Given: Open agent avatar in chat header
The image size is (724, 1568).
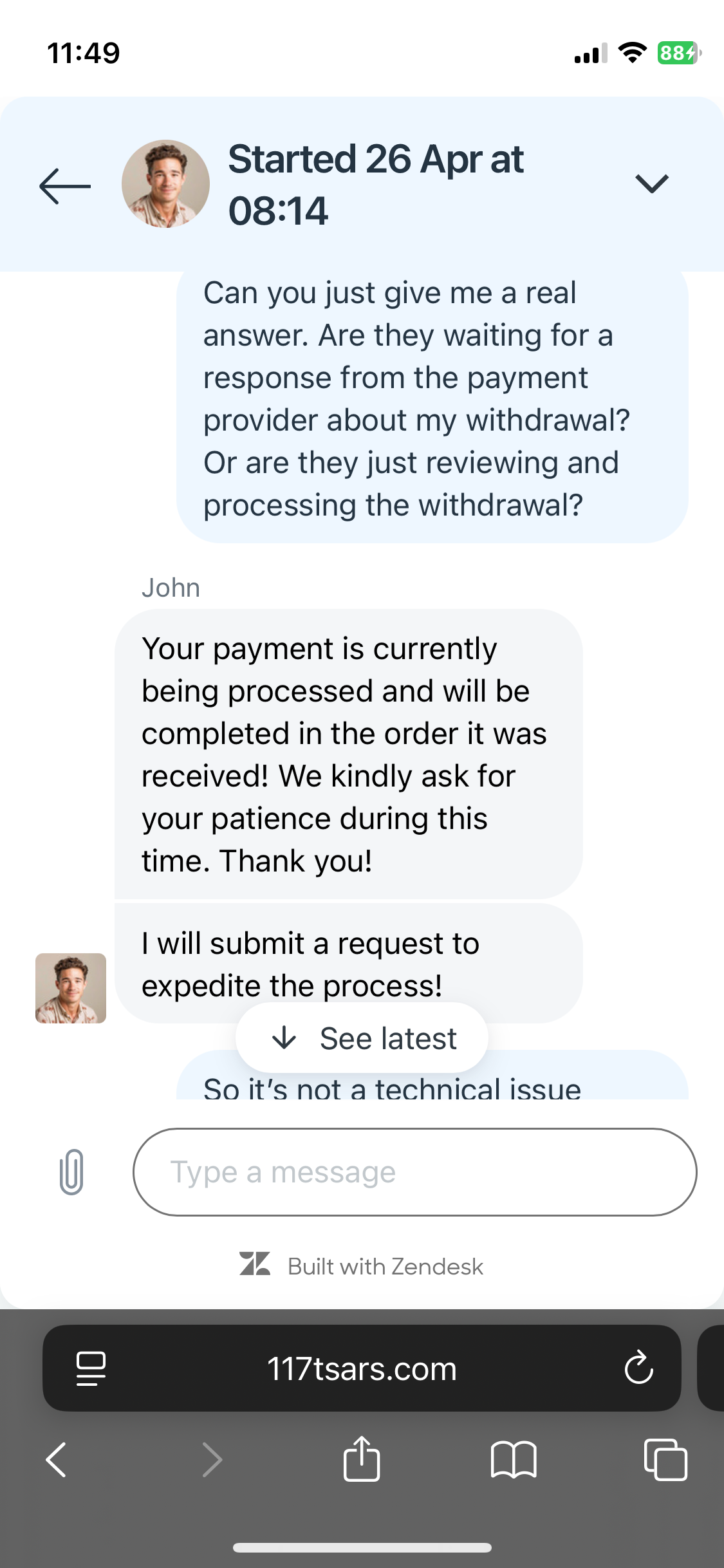Looking at the screenshot, I should pyautogui.click(x=165, y=184).
